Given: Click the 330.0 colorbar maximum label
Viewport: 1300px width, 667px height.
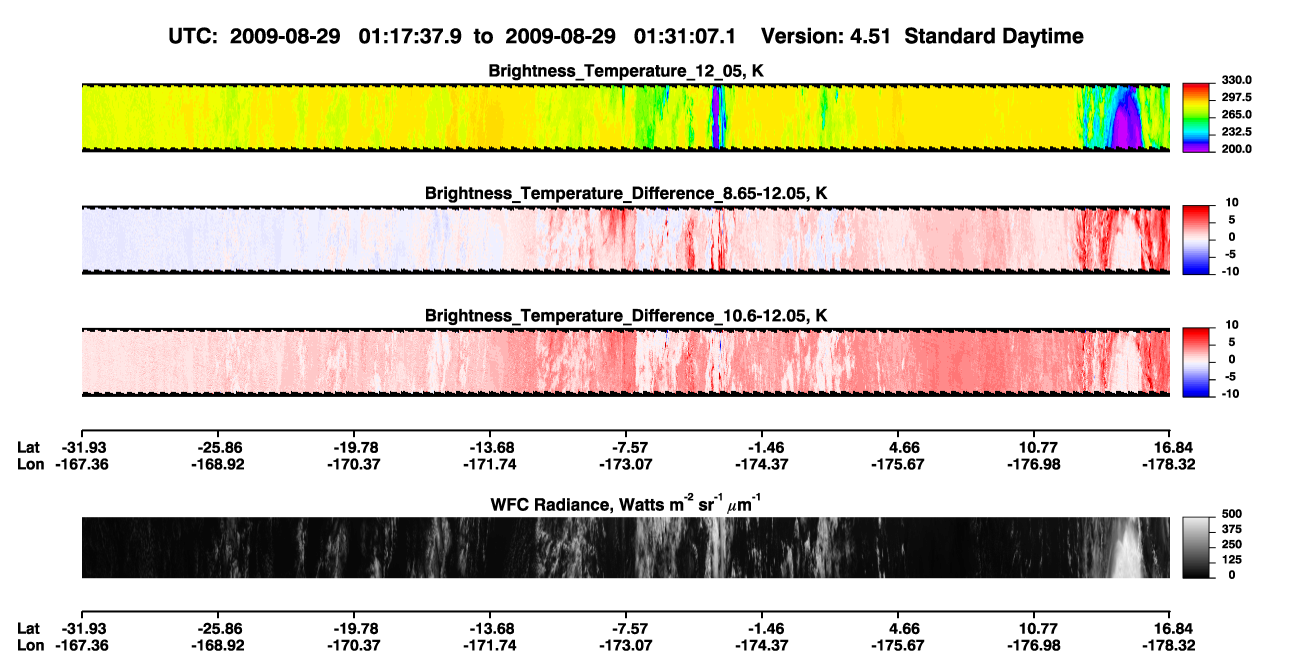Looking at the screenshot, I should 1238,81.
